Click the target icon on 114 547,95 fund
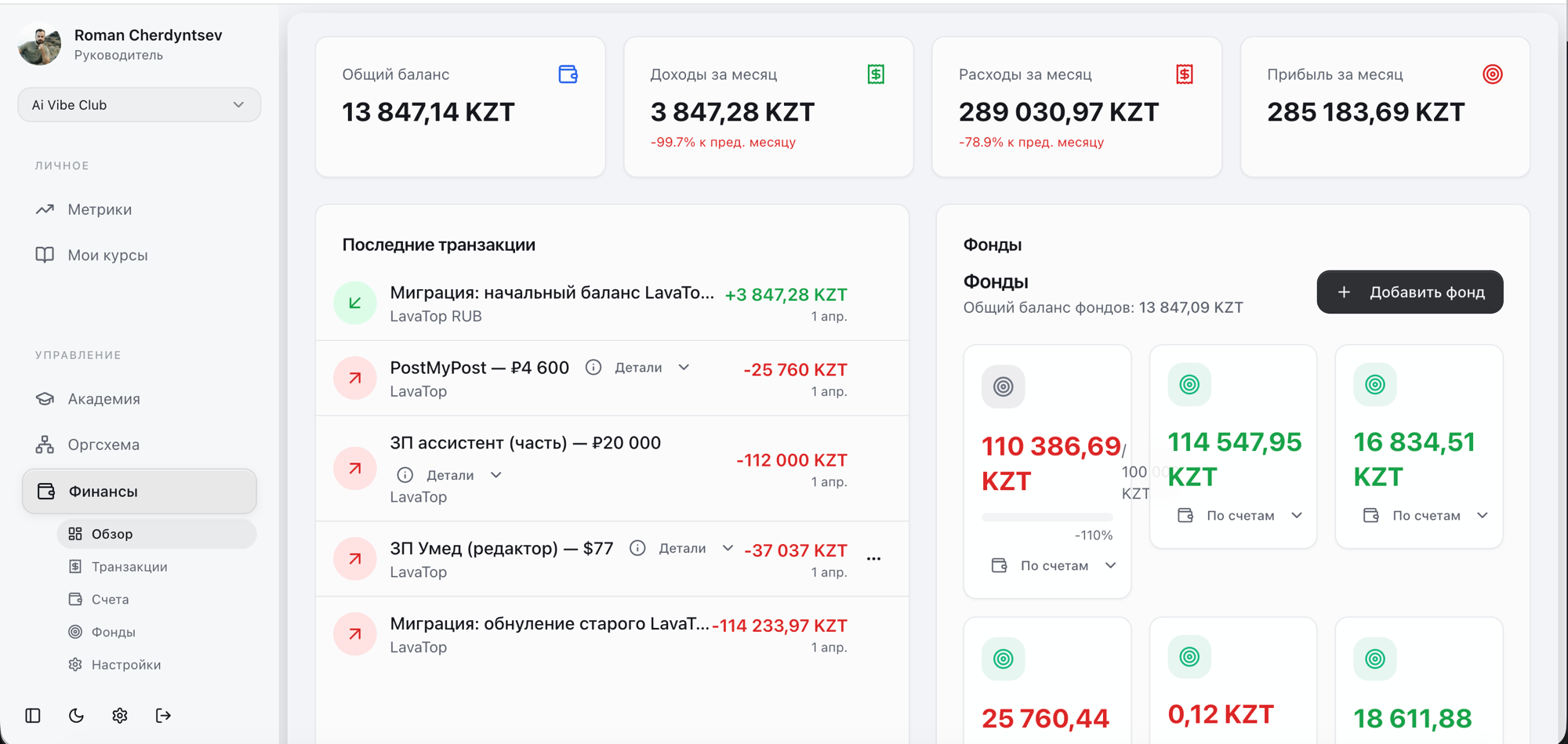Viewport: 1568px width, 744px height. pos(1189,385)
